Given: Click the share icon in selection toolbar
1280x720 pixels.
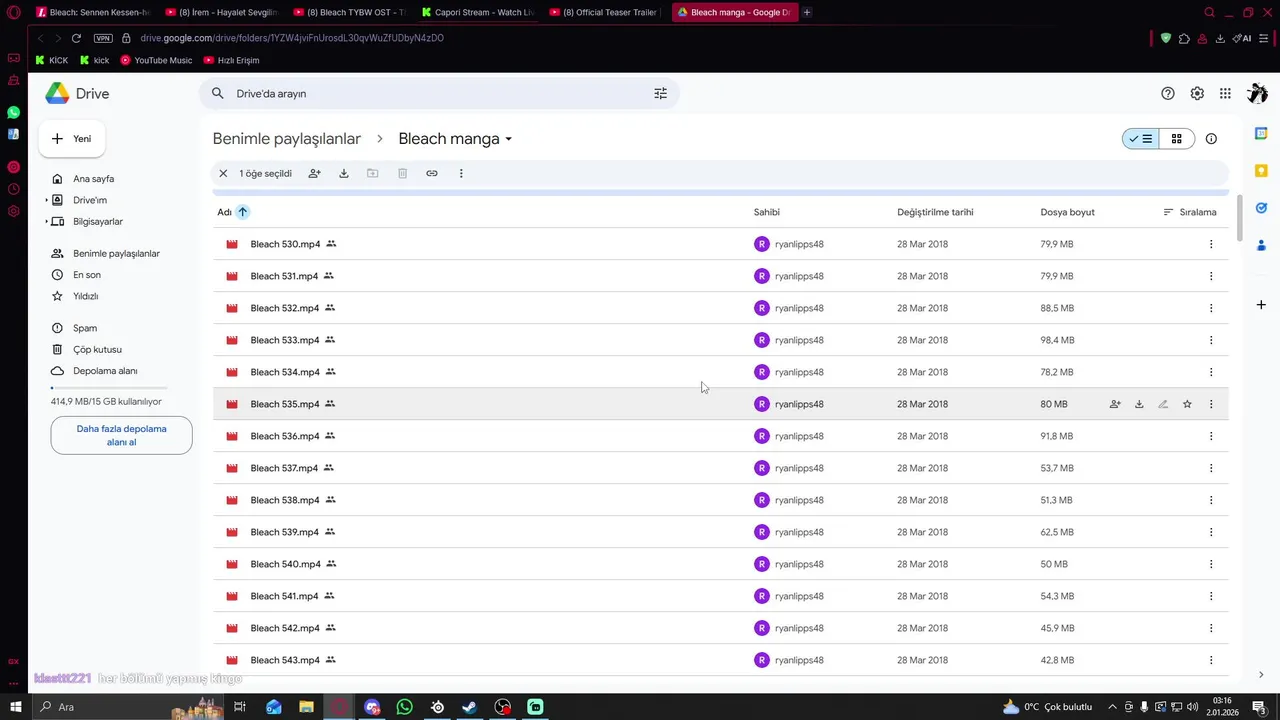Looking at the screenshot, I should pos(314,173).
